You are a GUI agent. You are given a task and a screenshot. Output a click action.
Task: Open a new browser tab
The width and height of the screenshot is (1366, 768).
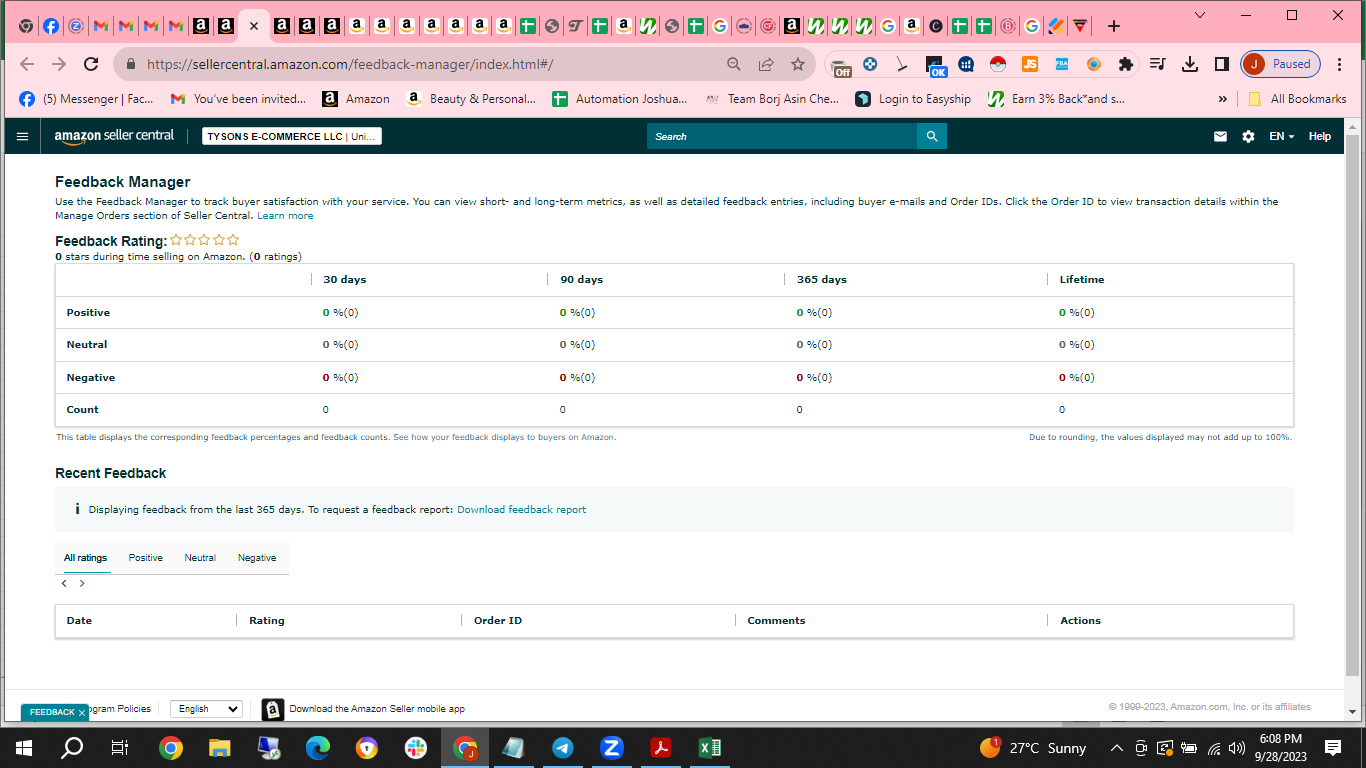[x=1114, y=26]
